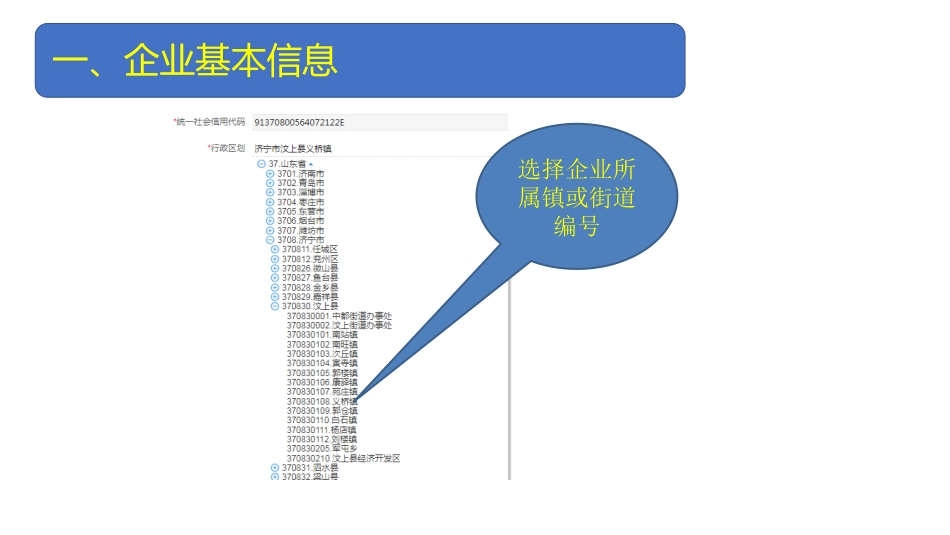Expand the 3706.烟台市 node
950x535 pixels.
pos(270,221)
